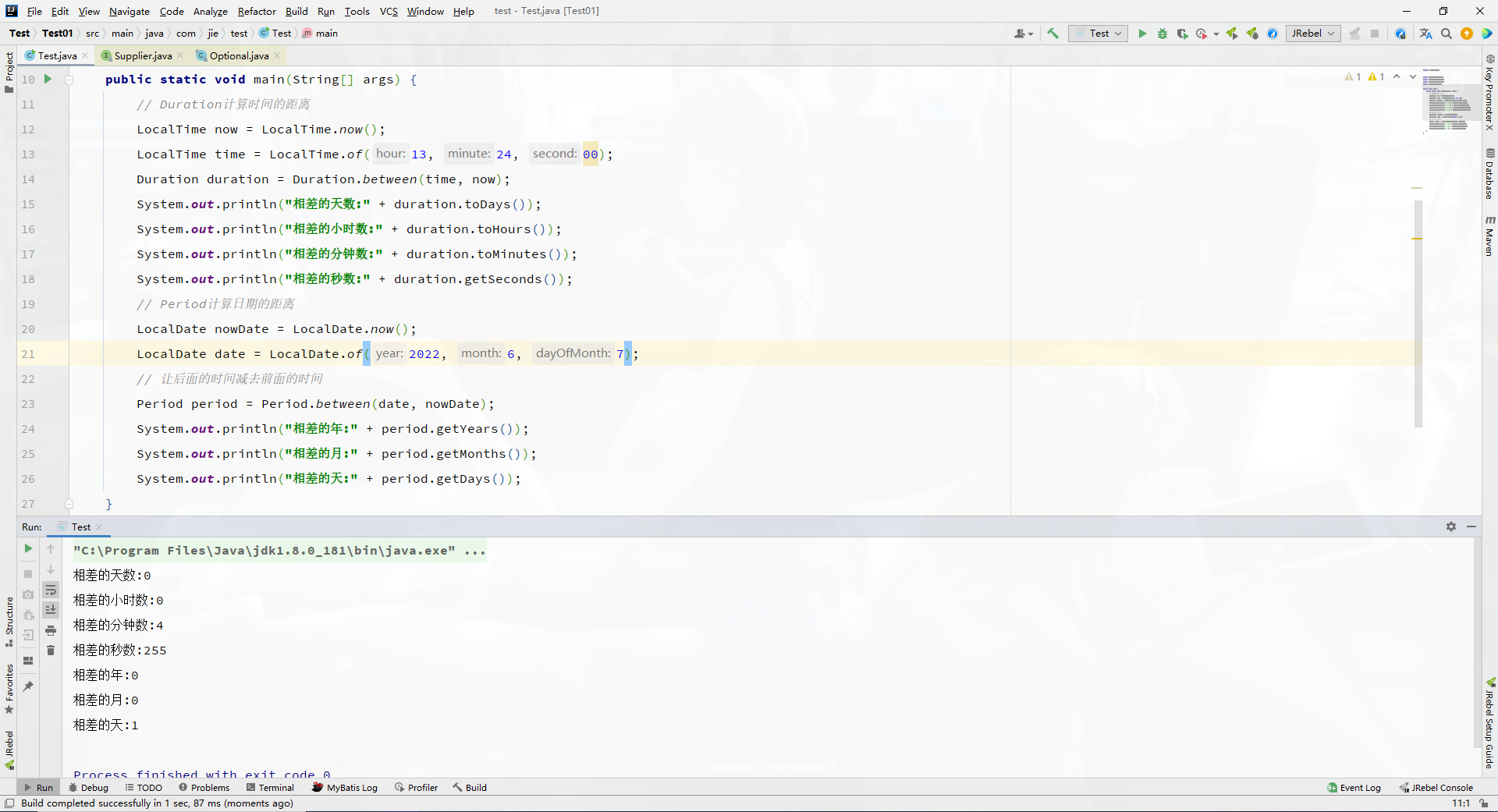The width and height of the screenshot is (1498, 812).
Task: Start debugging with the green bug icon
Action: [x=1163, y=34]
